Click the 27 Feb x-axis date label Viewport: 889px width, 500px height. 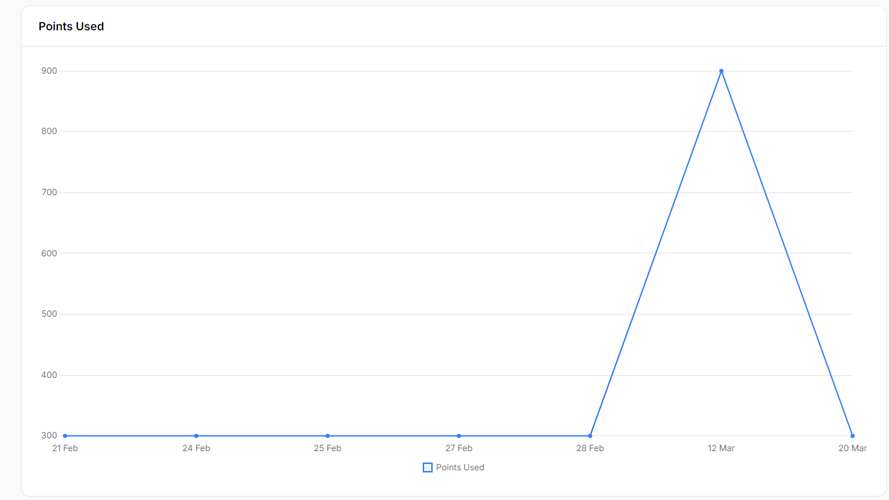pos(459,448)
